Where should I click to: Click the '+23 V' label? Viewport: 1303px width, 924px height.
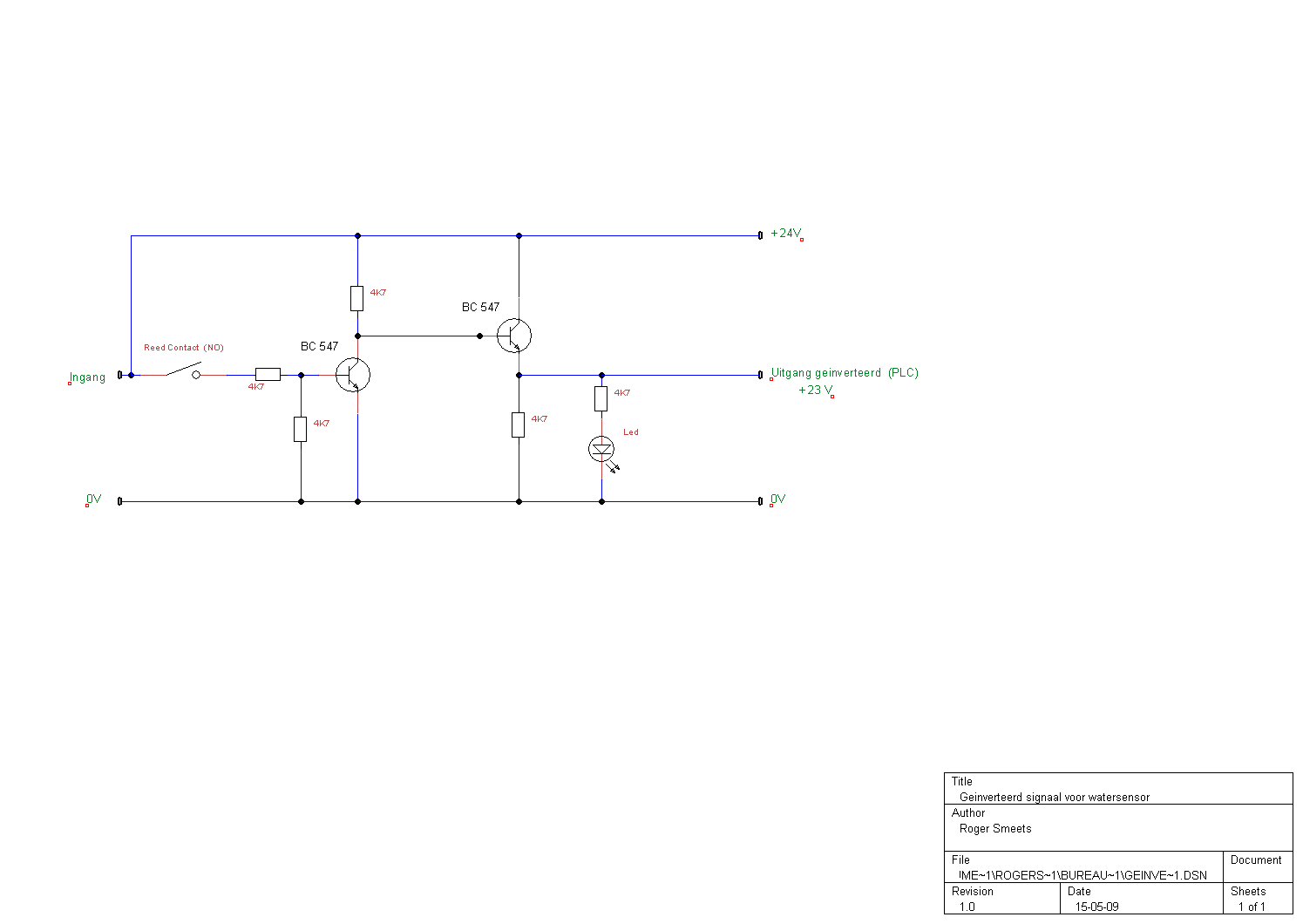point(816,391)
